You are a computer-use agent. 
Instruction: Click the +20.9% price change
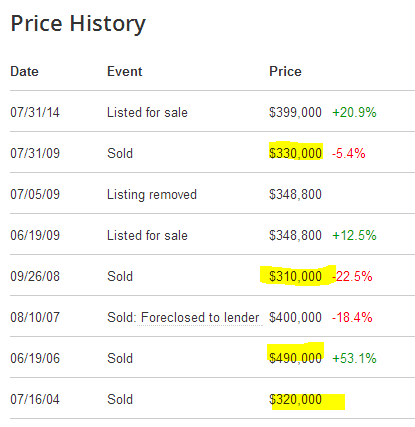point(354,112)
